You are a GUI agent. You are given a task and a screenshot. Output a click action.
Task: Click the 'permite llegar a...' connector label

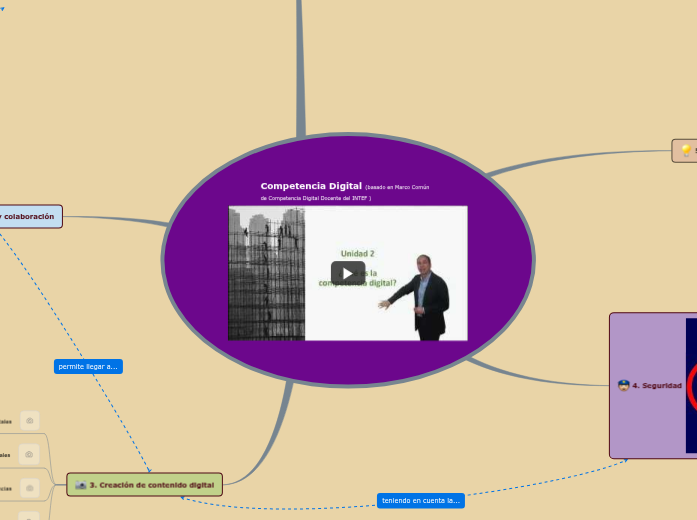[88, 366]
